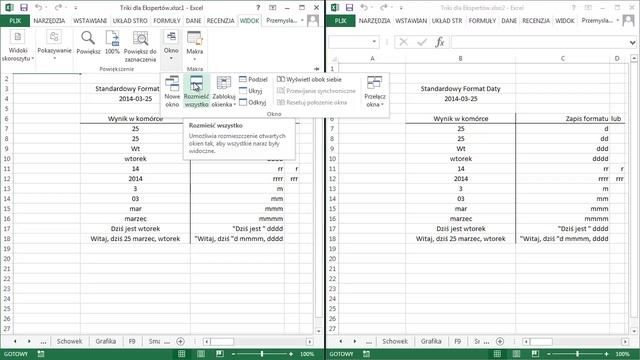Select Page Layout view in left status bar

(201, 354)
